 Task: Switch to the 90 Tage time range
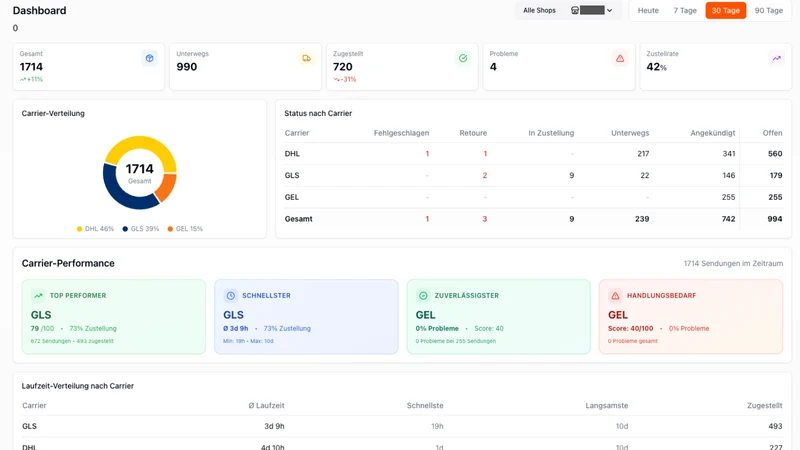pyautogui.click(x=768, y=10)
